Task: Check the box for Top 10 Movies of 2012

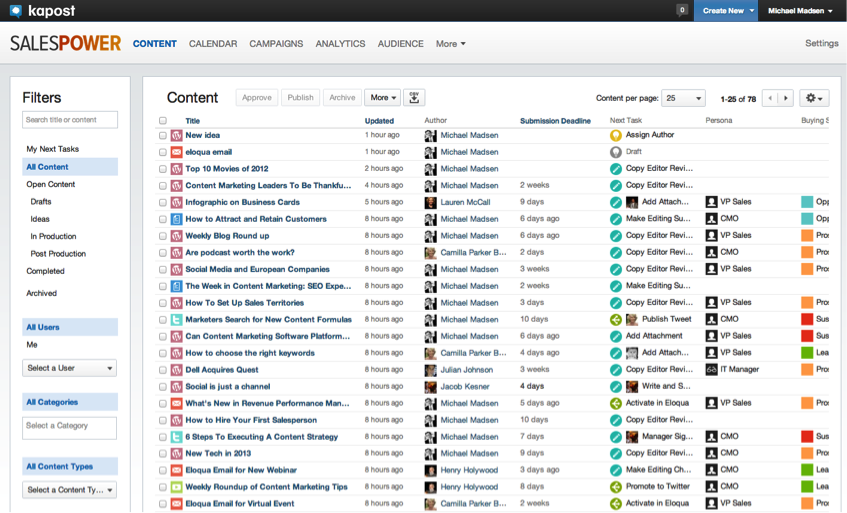Action: pyautogui.click(x=163, y=169)
